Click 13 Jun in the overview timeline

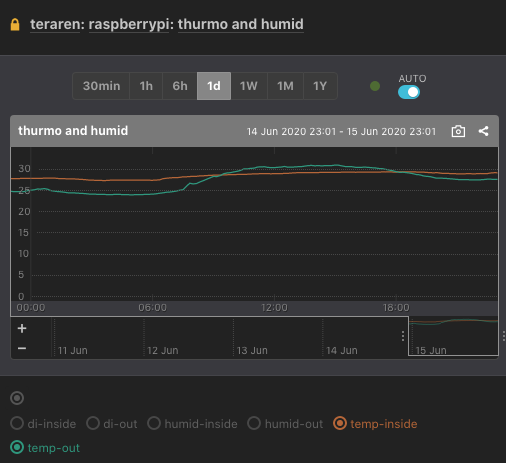coord(252,350)
